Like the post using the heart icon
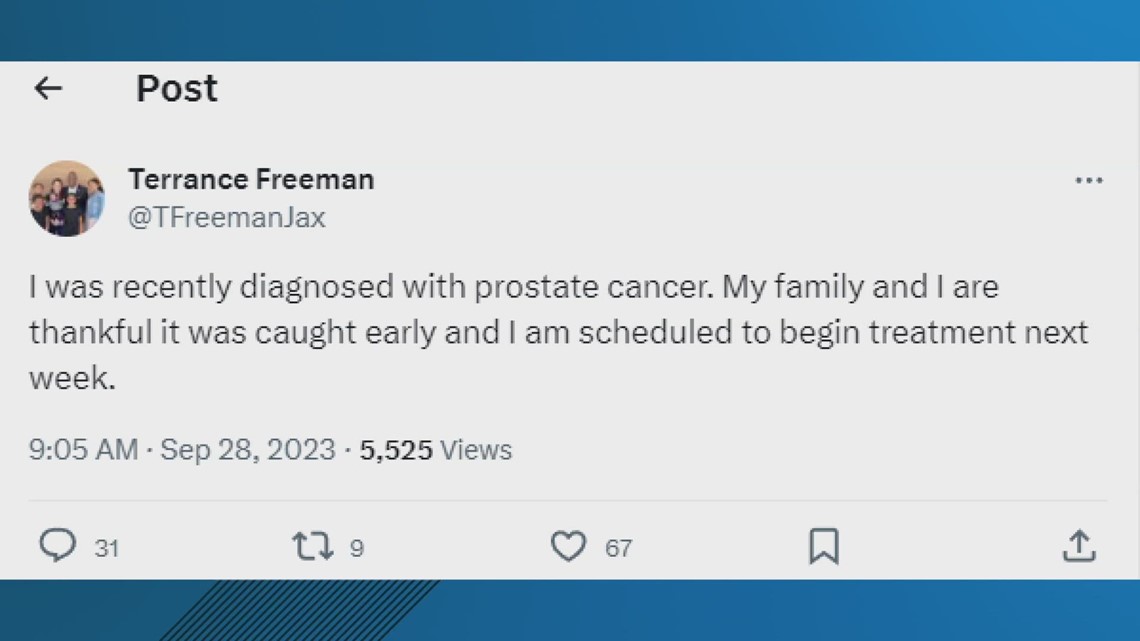The height and width of the screenshot is (641, 1140). coord(570,546)
